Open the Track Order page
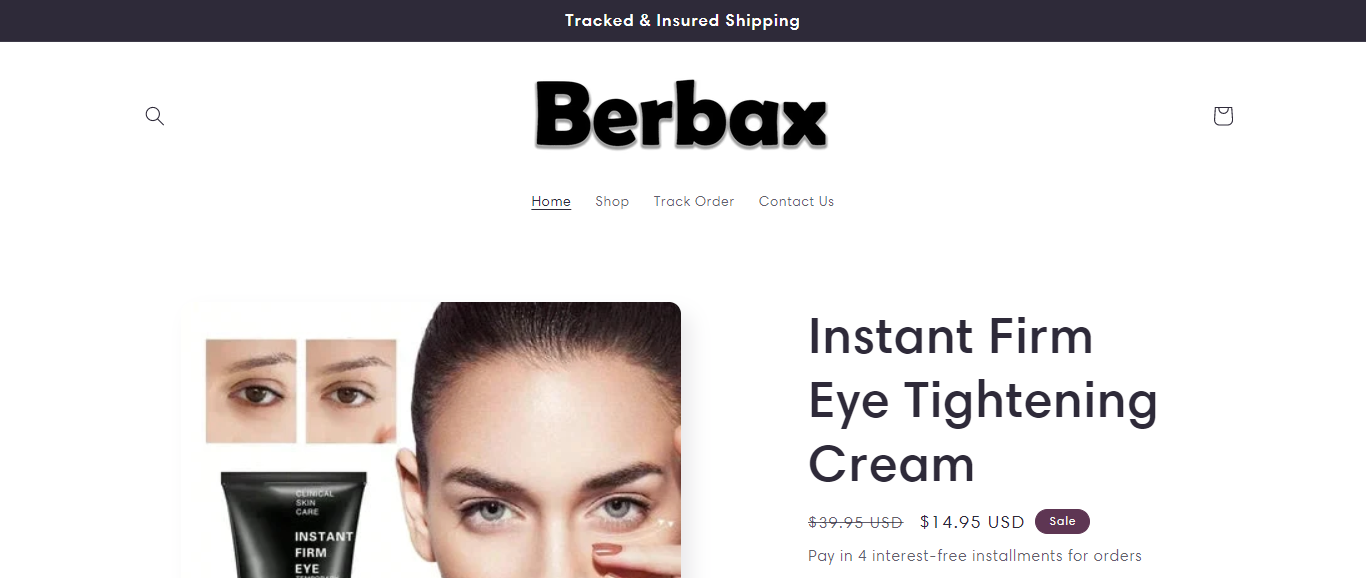Screen dimensions: 1366x578 point(694,201)
